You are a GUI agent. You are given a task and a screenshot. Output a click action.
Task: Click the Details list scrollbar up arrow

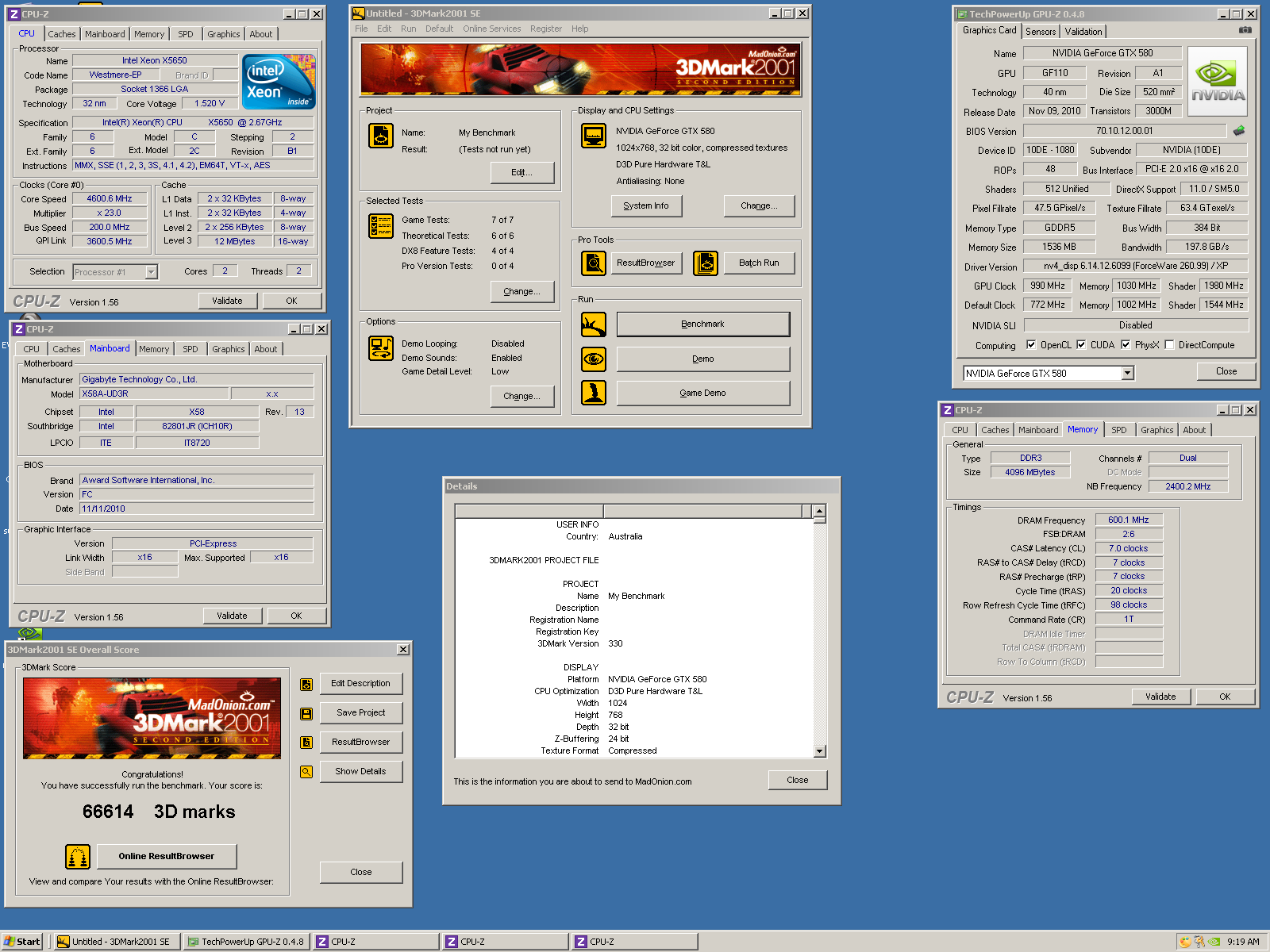pos(820,511)
